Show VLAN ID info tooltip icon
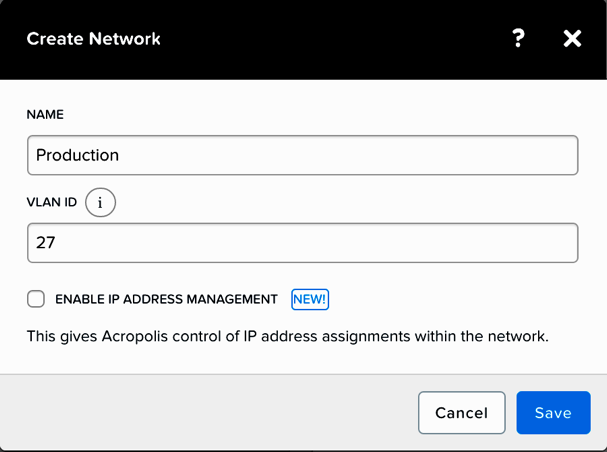The height and width of the screenshot is (452, 607). click(100, 202)
